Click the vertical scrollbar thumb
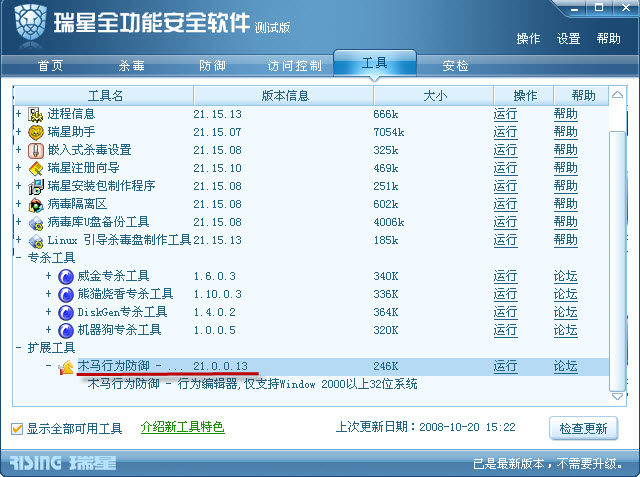Viewport: 640px width, 477px height. 618,261
